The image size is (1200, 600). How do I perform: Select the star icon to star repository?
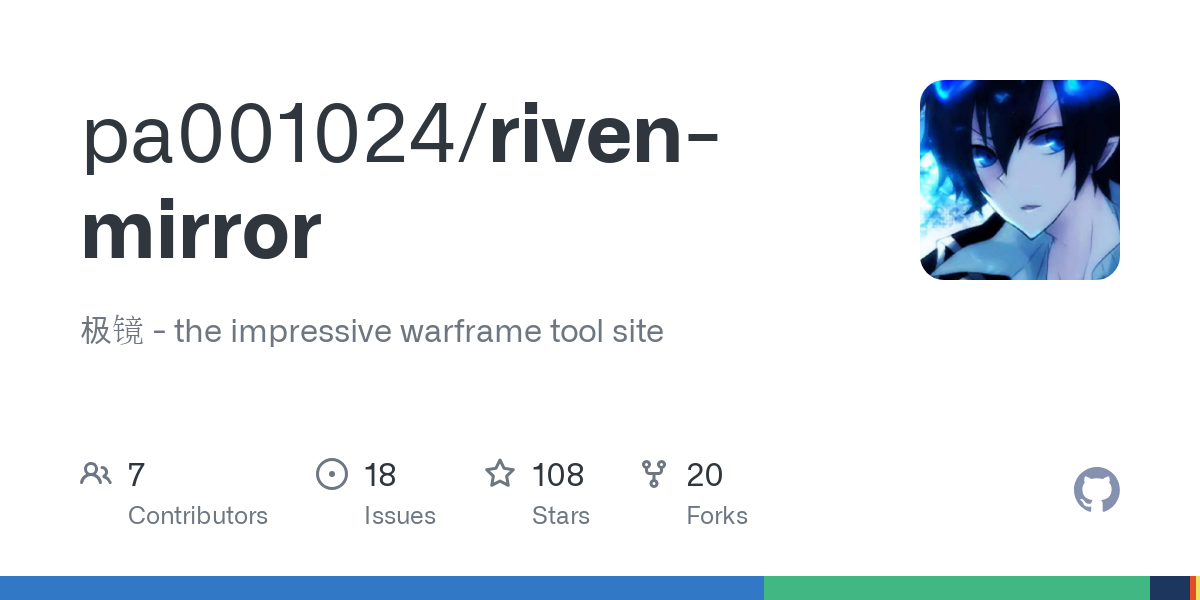pyautogui.click(x=500, y=474)
